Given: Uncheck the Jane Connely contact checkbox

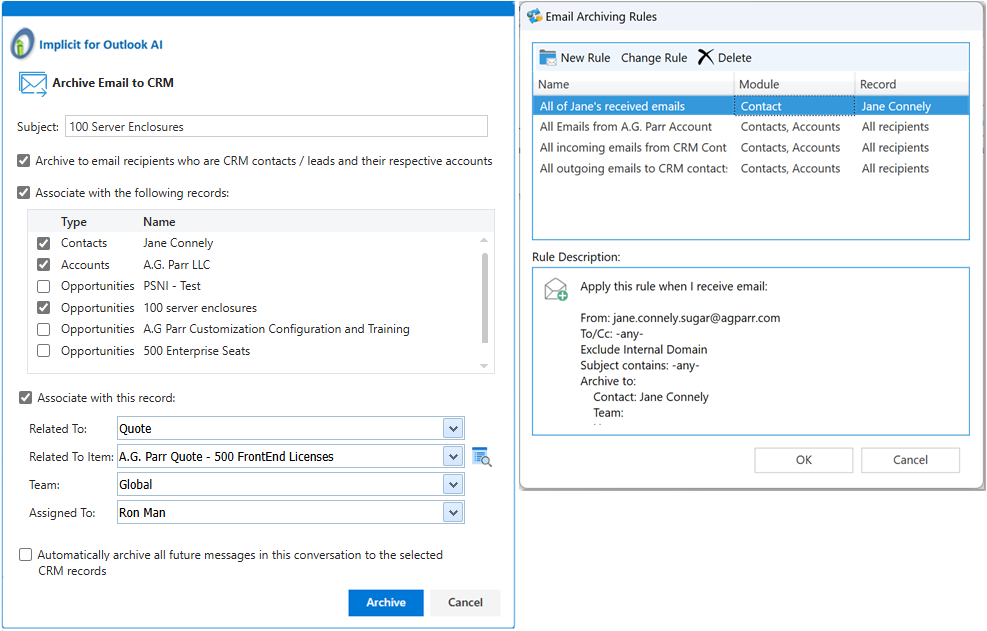Looking at the screenshot, I should click(44, 243).
